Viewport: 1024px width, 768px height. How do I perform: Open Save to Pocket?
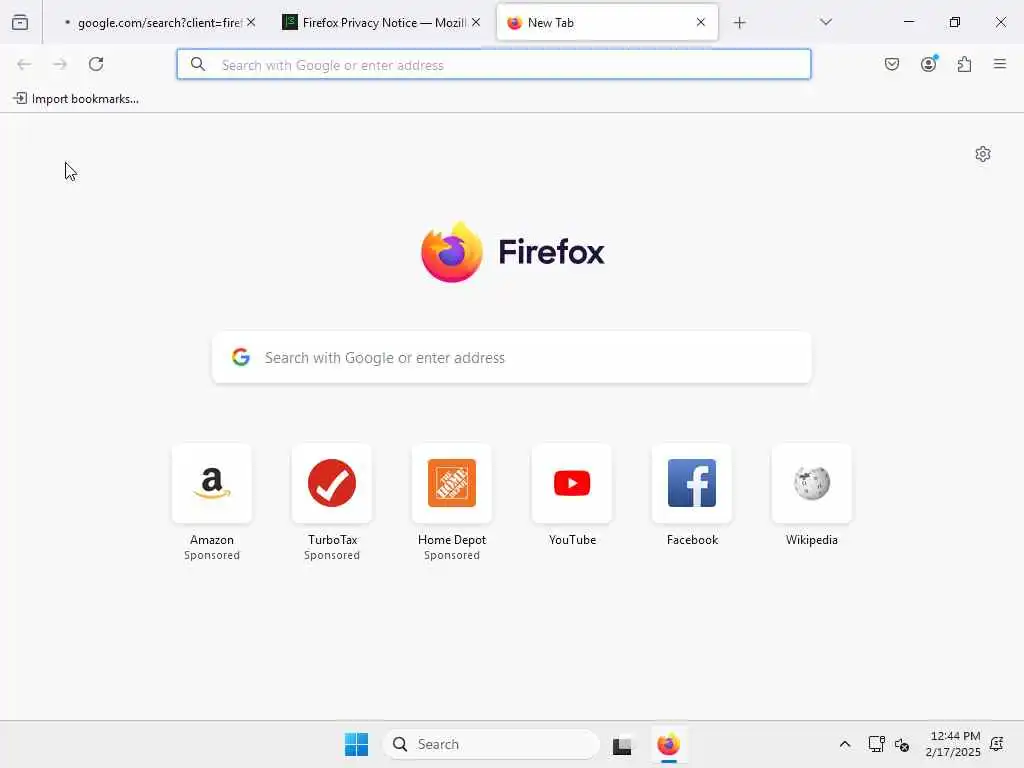892,64
